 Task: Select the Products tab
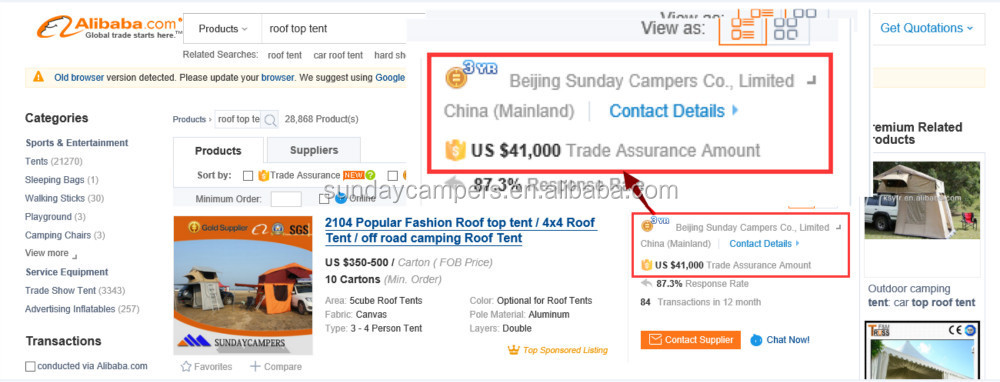pyautogui.click(x=218, y=151)
